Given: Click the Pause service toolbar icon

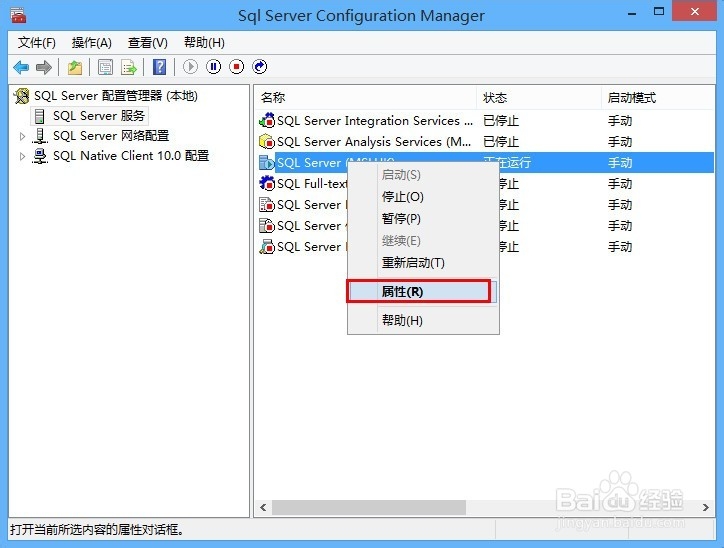Looking at the screenshot, I should [213, 67].
